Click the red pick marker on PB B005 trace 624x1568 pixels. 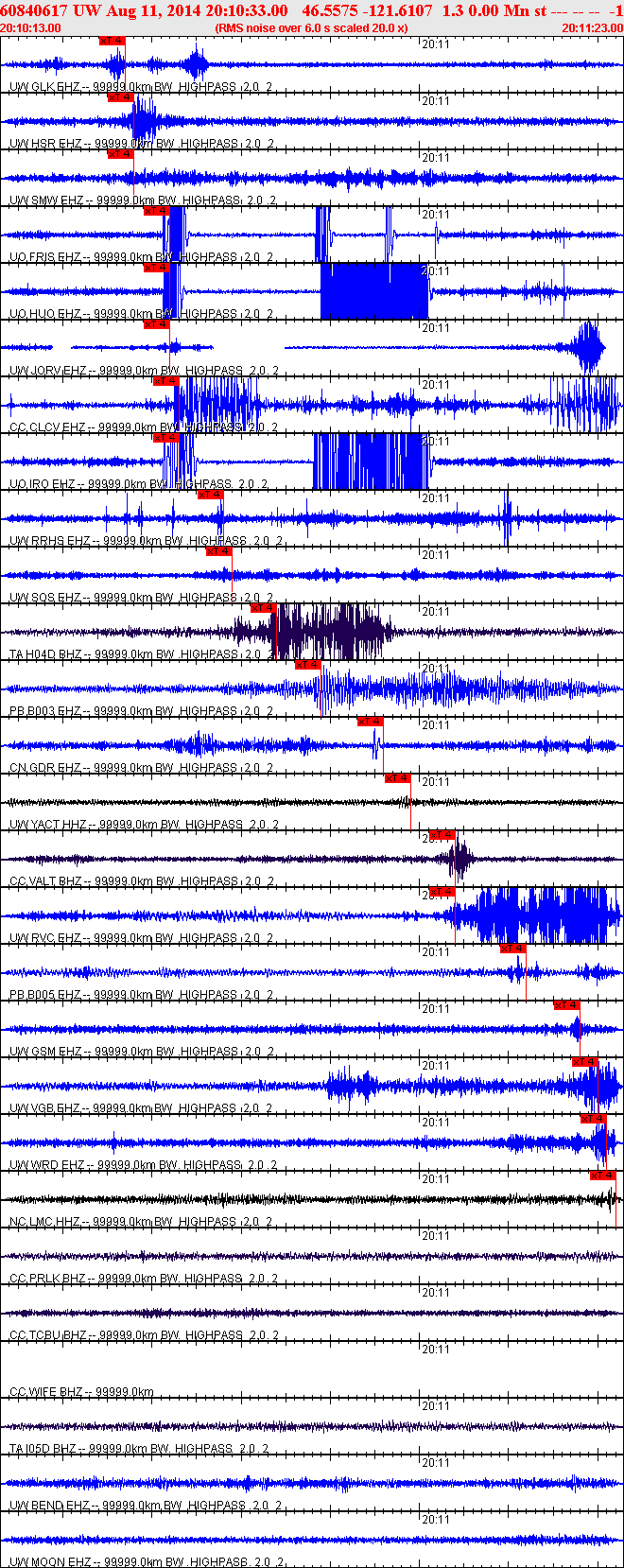pos(512,949)
